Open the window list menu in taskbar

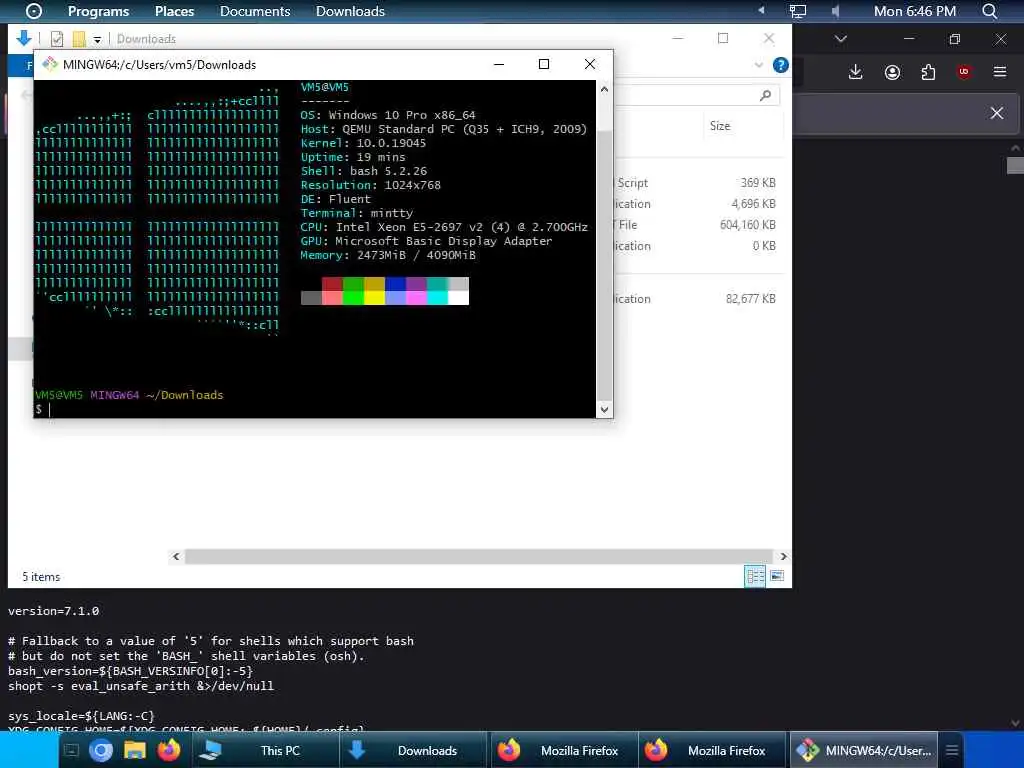(952, 750)
